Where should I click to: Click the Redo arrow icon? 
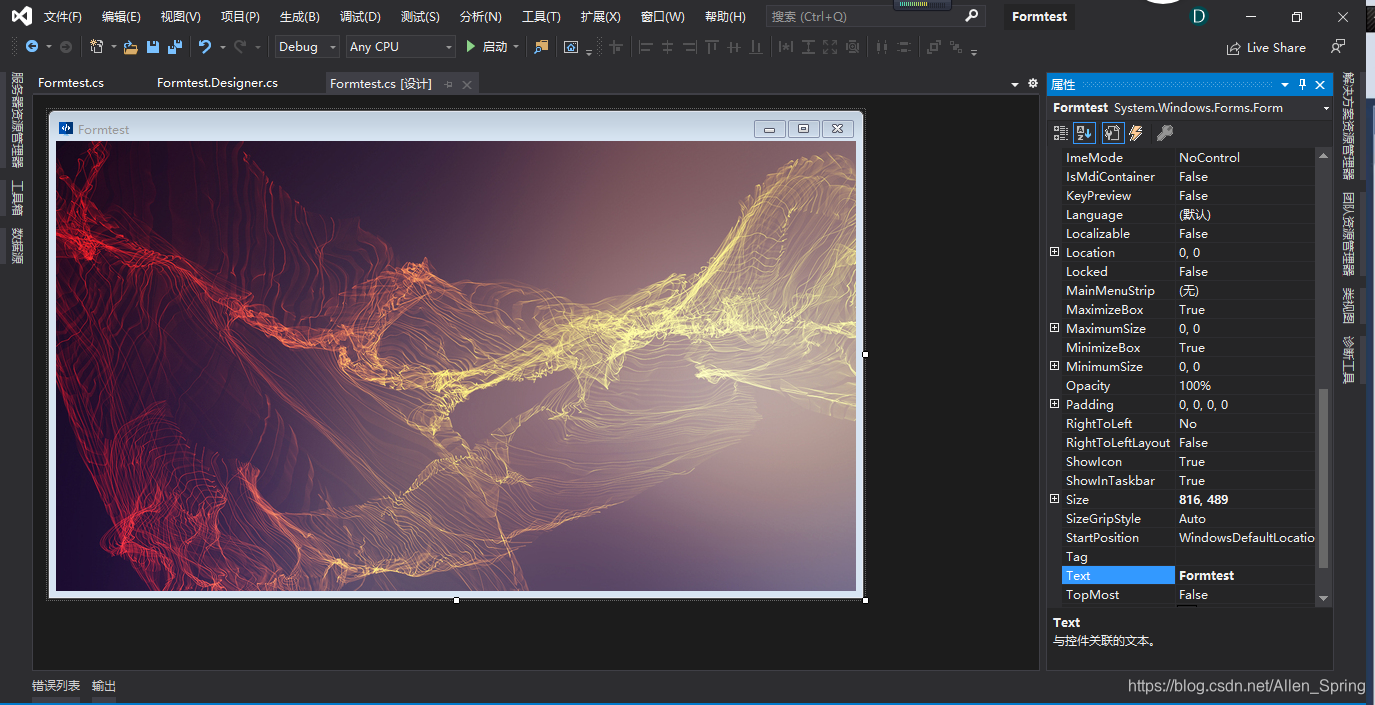click(240, 47)
